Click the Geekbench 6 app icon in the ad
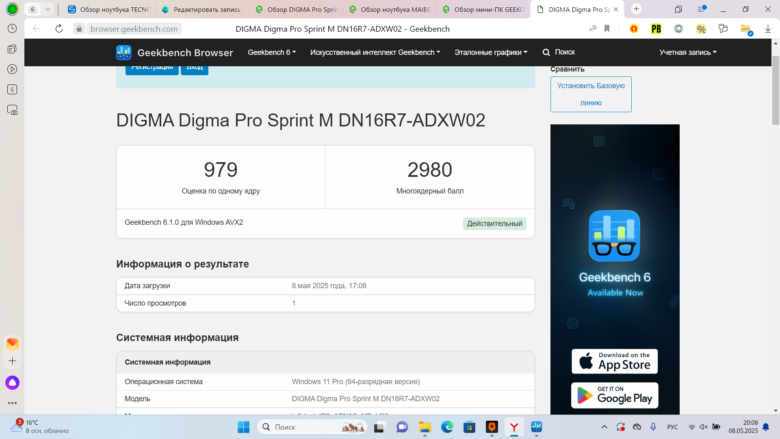This screenshot has height=439, width=780. coord(614,236)
